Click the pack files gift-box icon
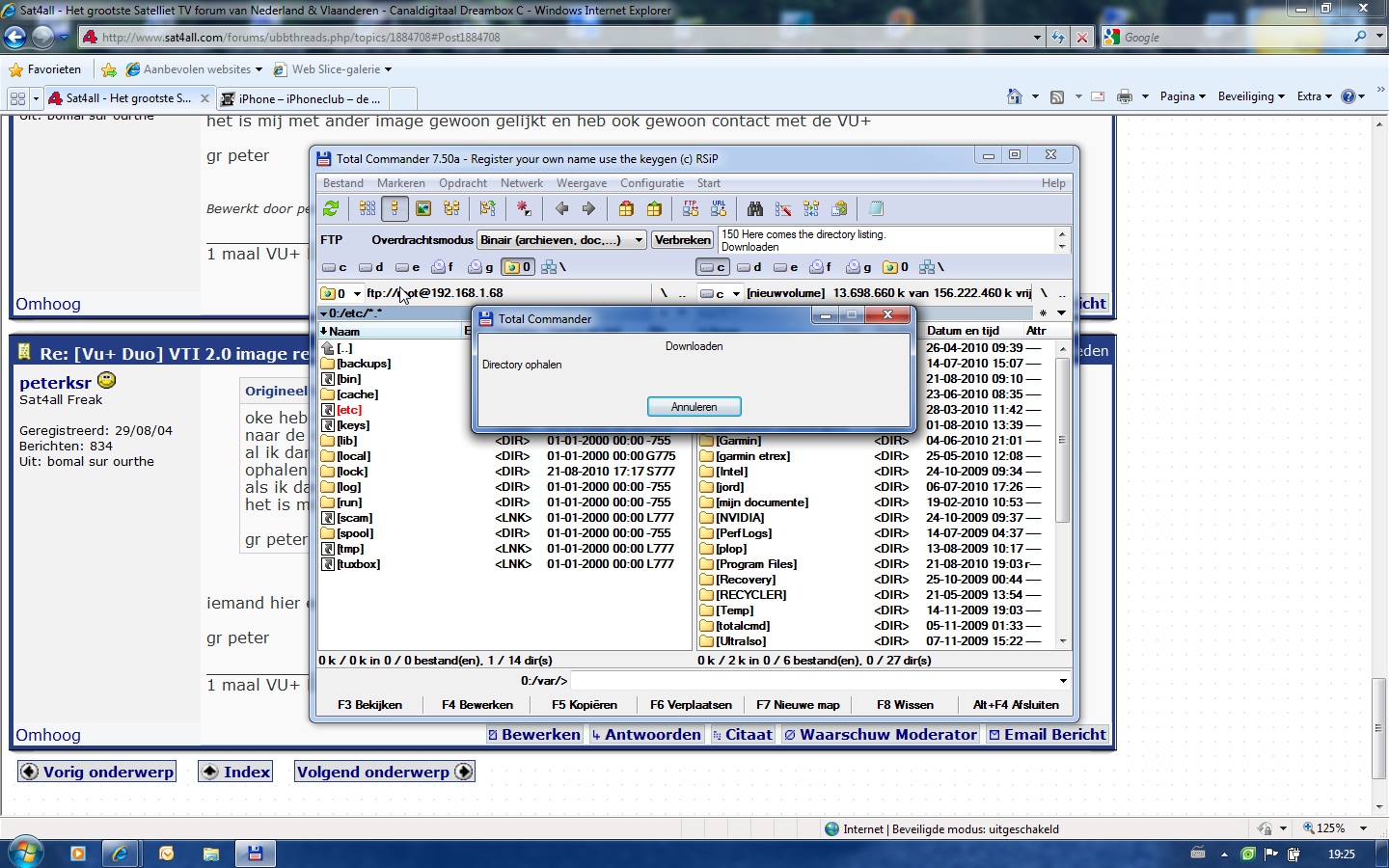The image size is (1389, 868). (626, 208)
